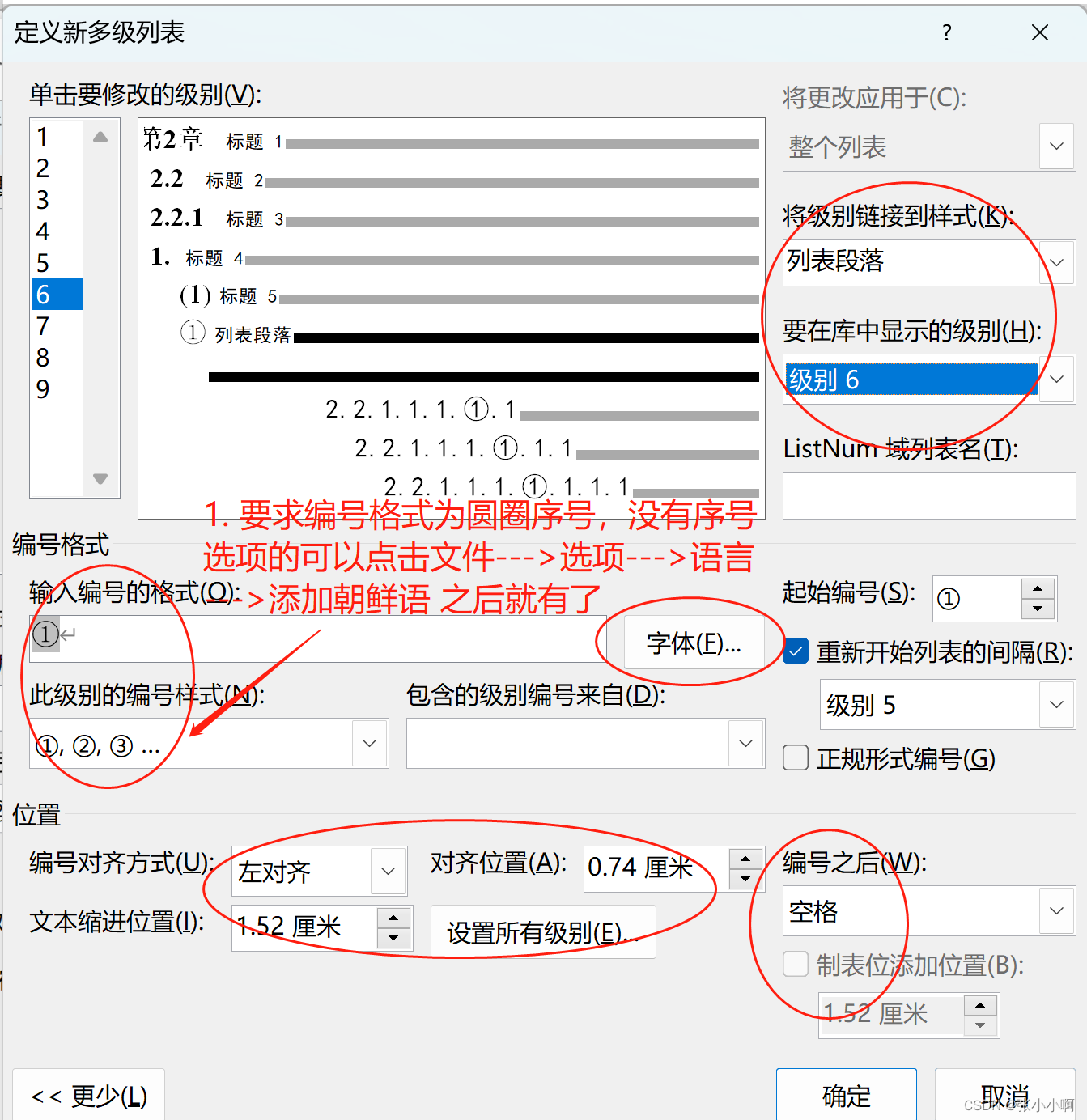The width and height of the screenshot is (1087, 1120).
Task: Select level 8 in the level list
Action: tap(57, 358)
